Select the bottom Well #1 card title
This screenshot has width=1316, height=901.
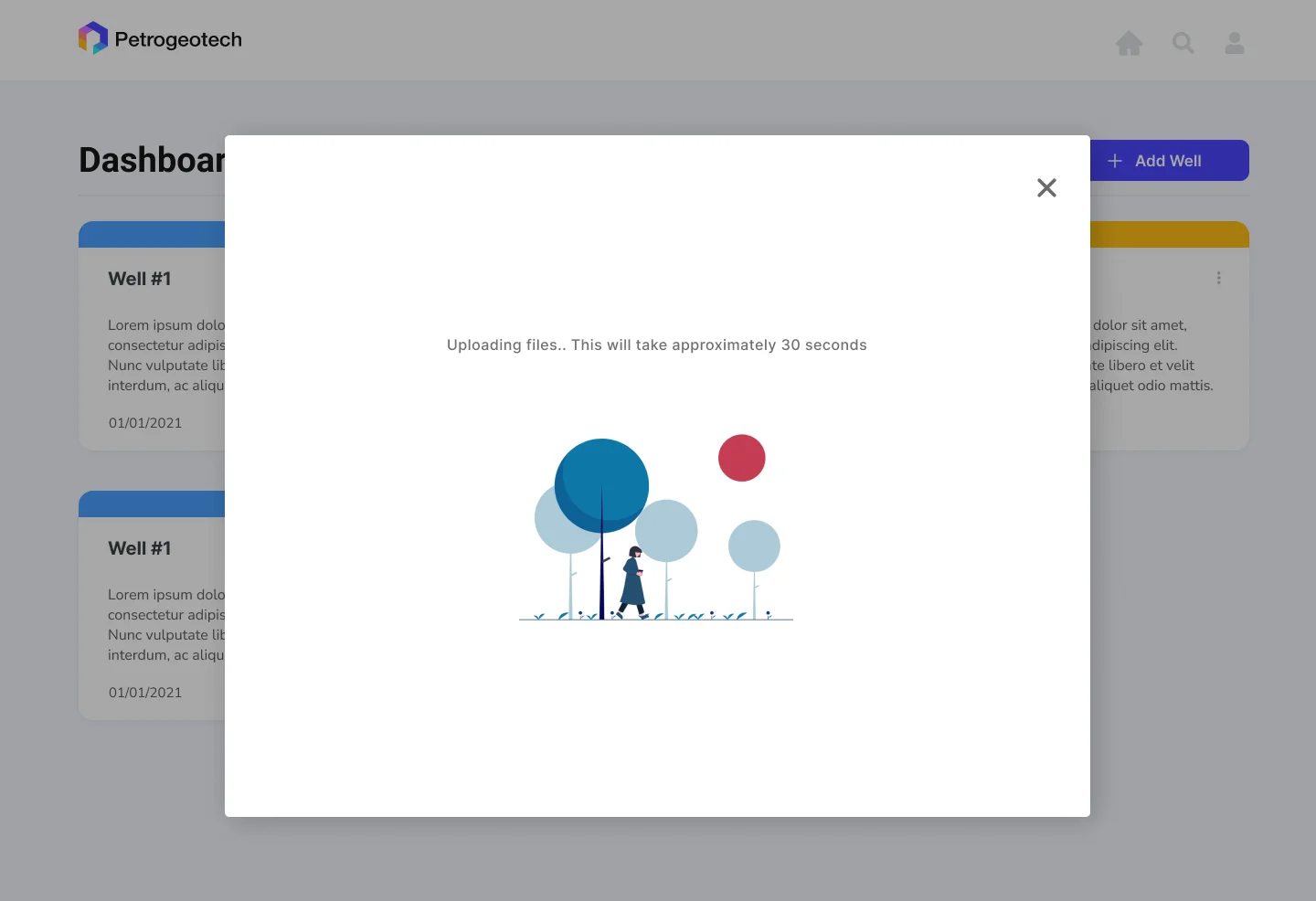coord(139,548)
